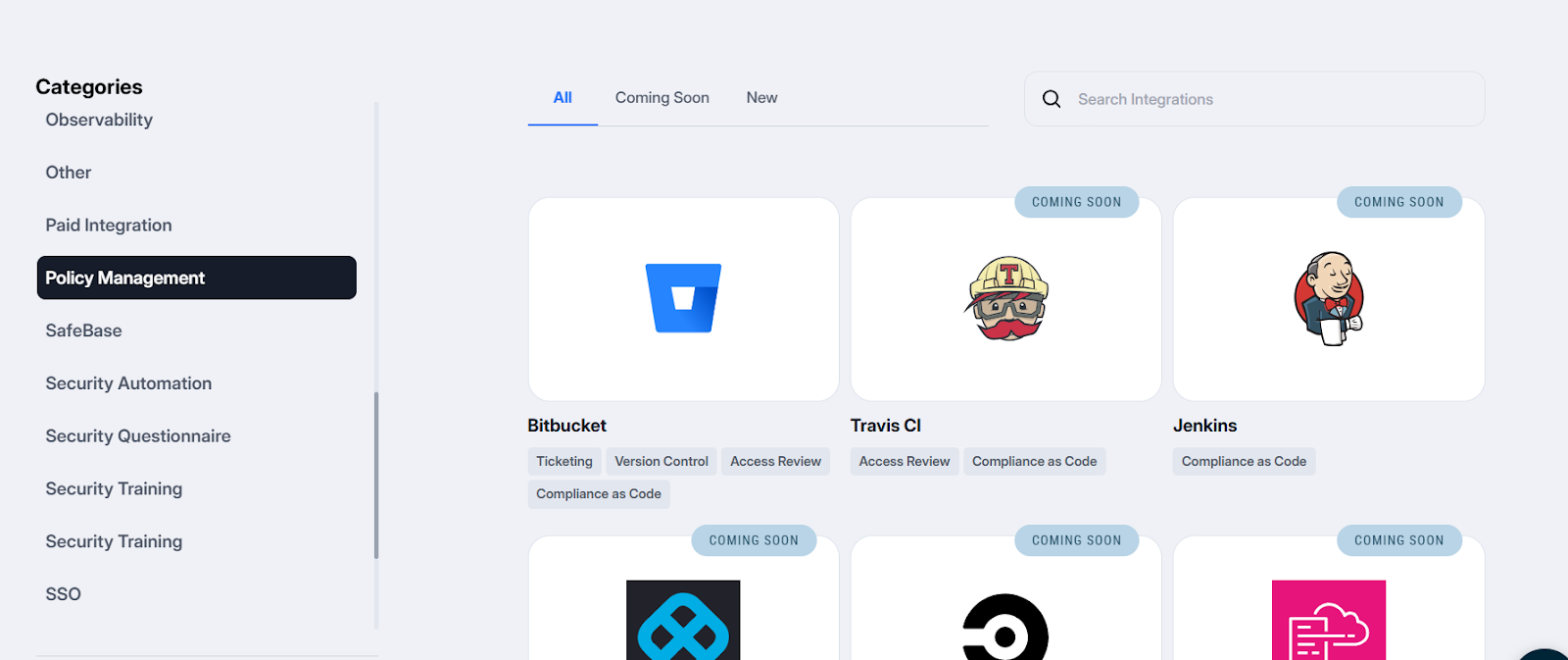Select the Paid Integration category
The width and height of the screenshot is (1568, 660).
pyautogui.click(x=109, y=226)
